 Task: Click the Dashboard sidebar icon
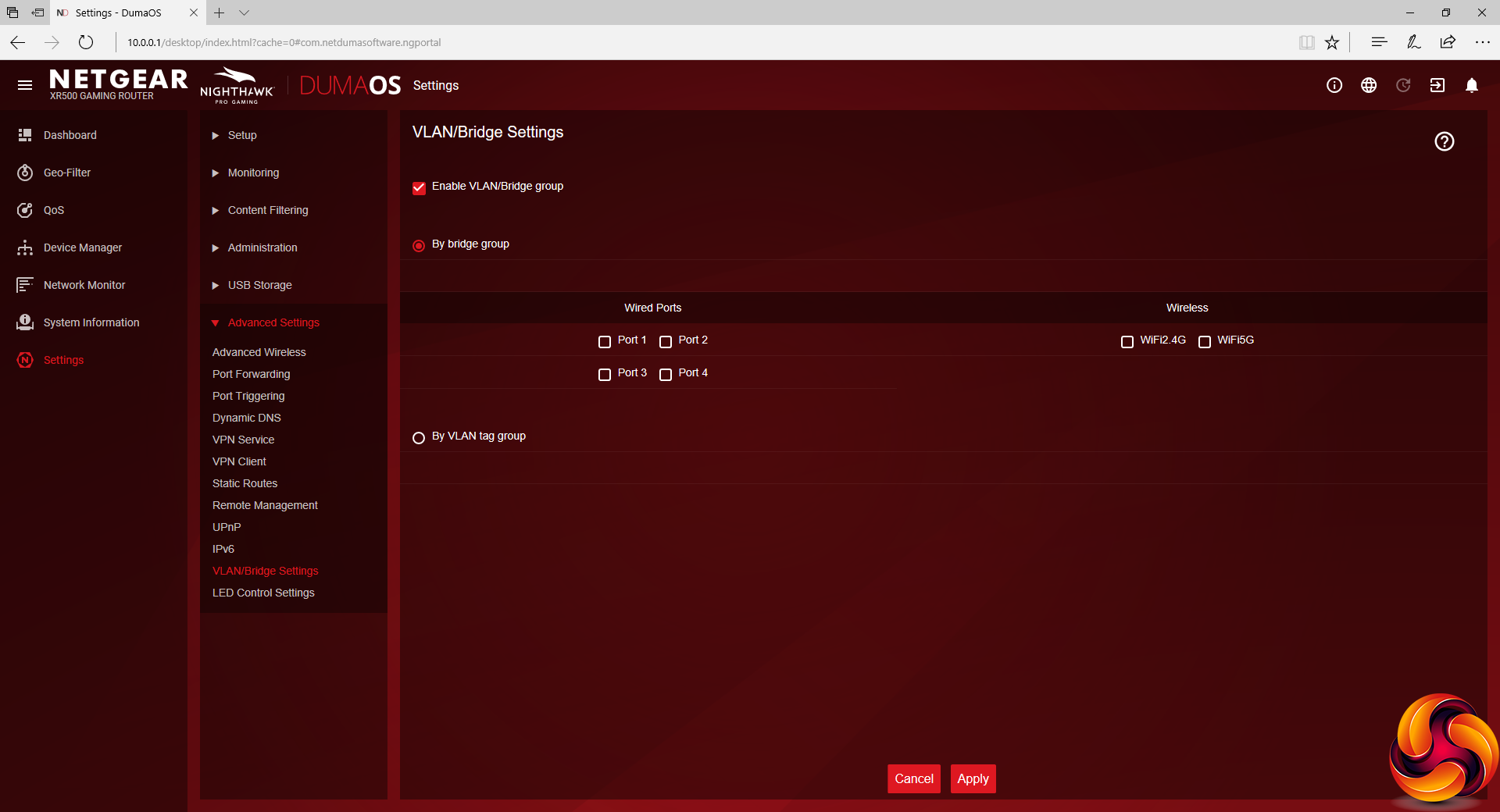coord(25,135)
